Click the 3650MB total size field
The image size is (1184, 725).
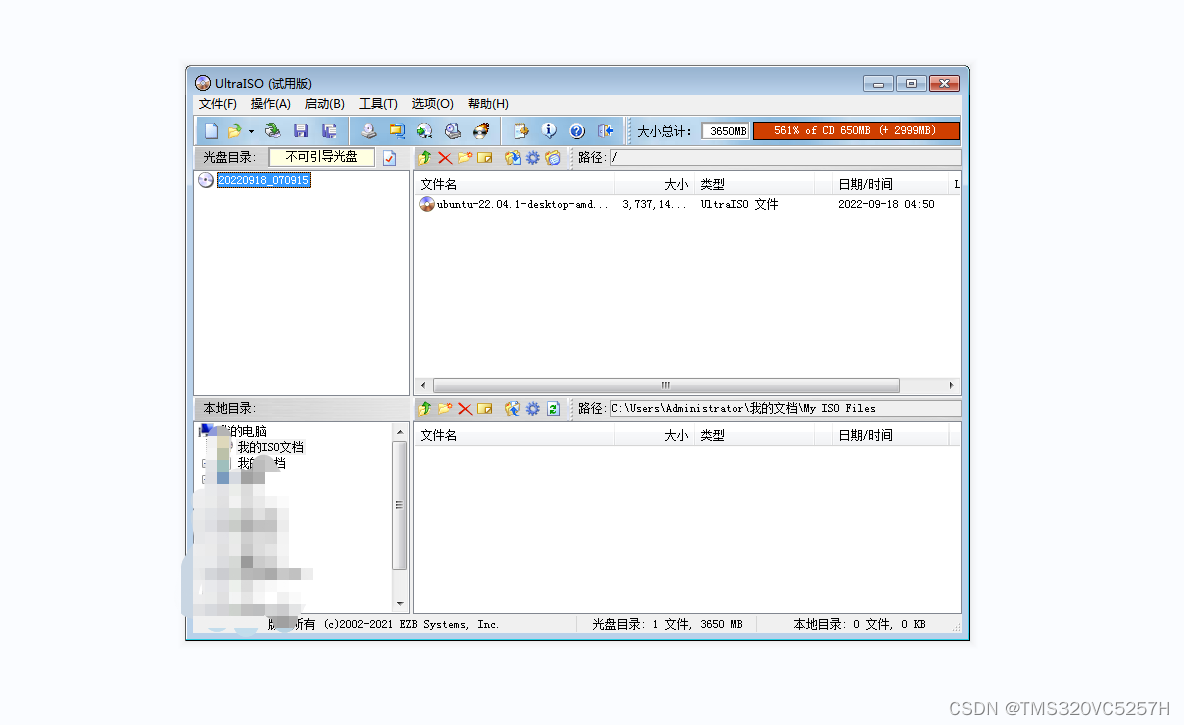725,131
